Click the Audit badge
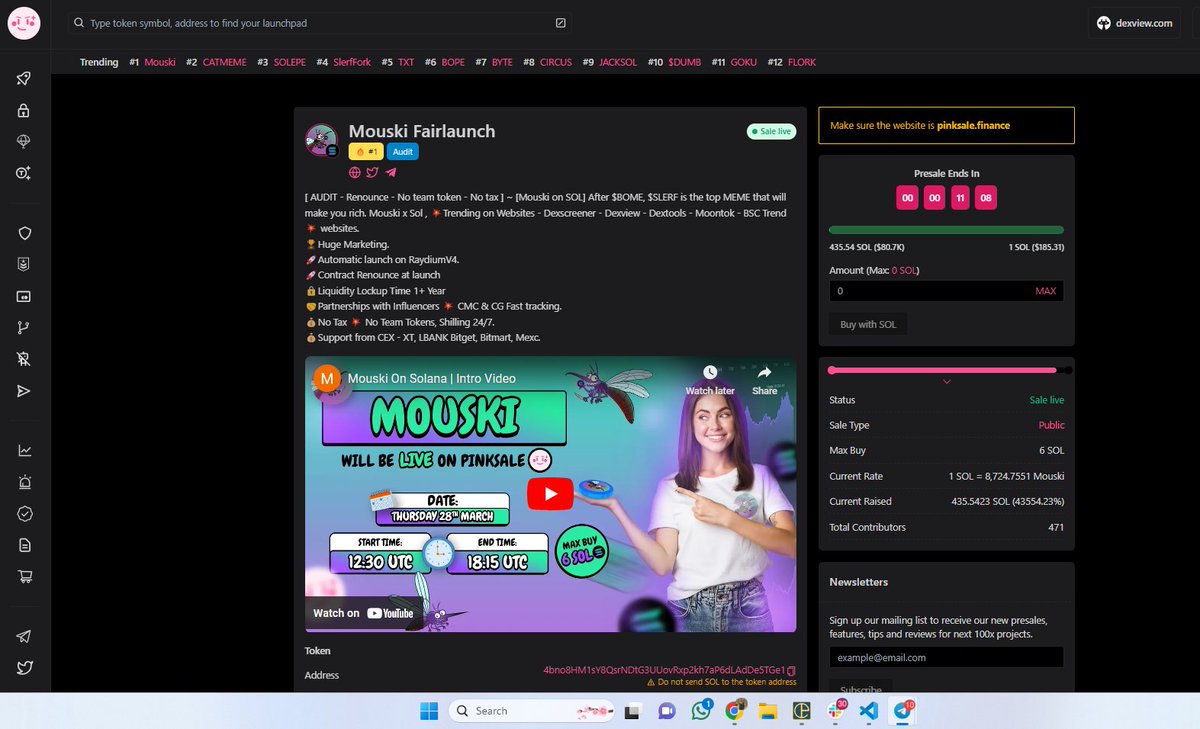 [402, 152]
